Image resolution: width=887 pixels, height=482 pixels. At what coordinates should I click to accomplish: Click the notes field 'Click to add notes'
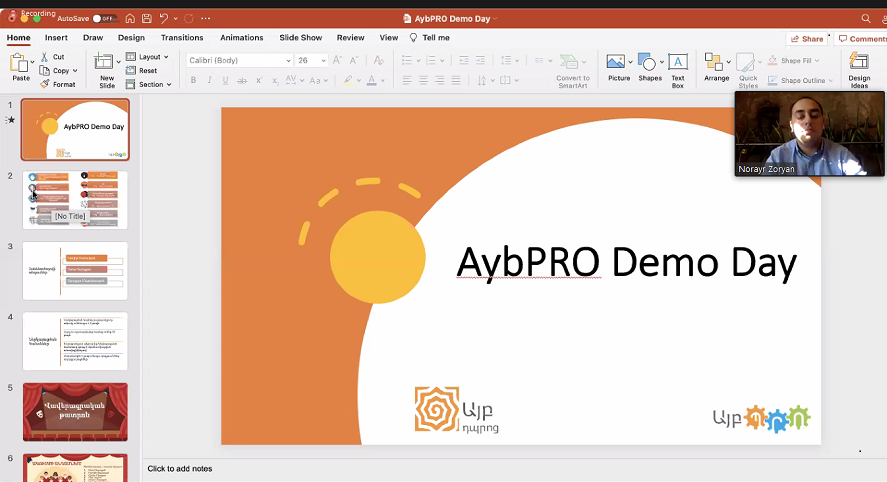pos(180,468)
